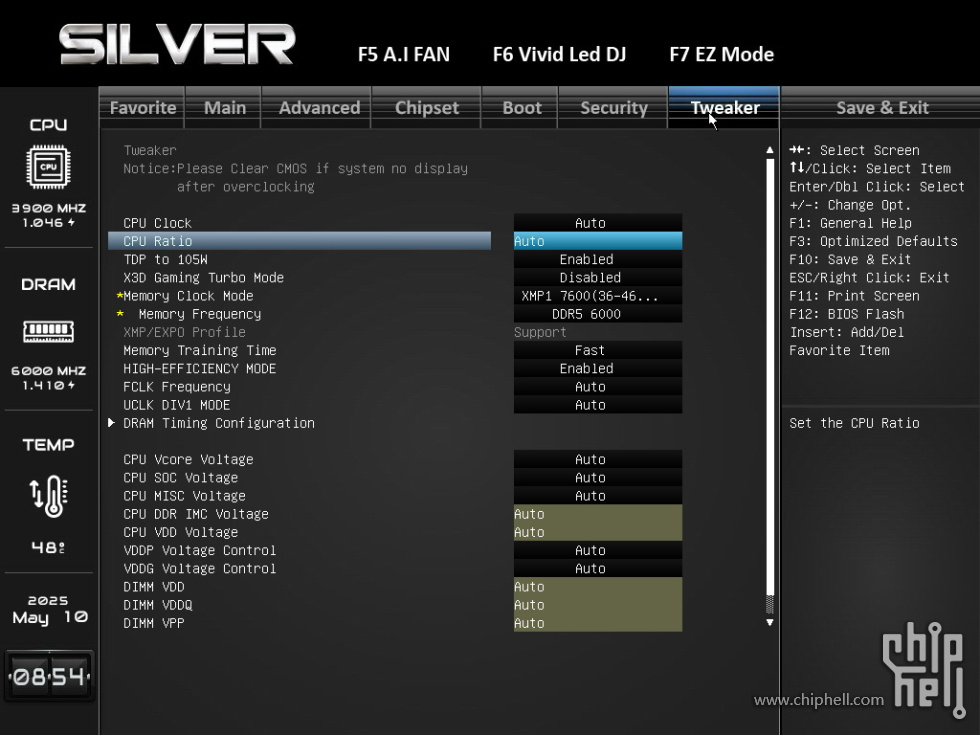Launch F6 Vivid Led DJ
Screen dimensions: 980x735
559,54
